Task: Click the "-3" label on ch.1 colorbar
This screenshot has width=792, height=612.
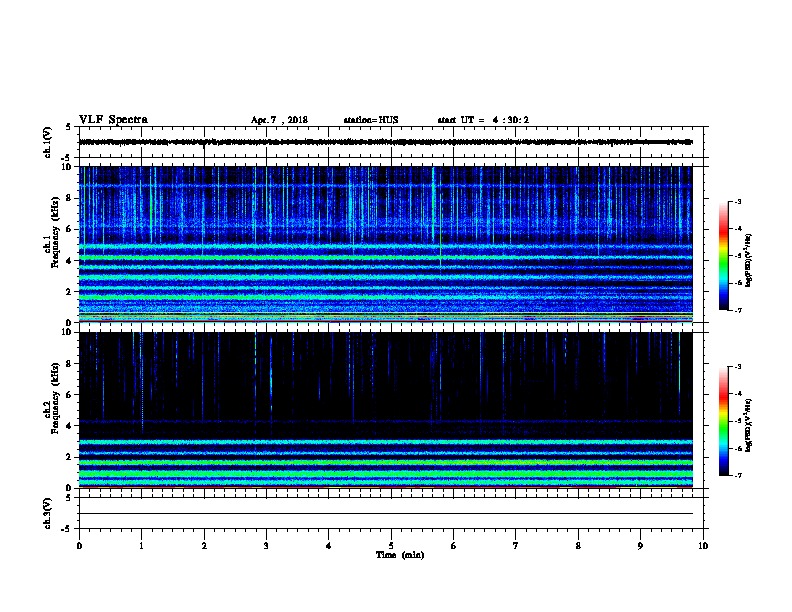Action: [737, 201]
